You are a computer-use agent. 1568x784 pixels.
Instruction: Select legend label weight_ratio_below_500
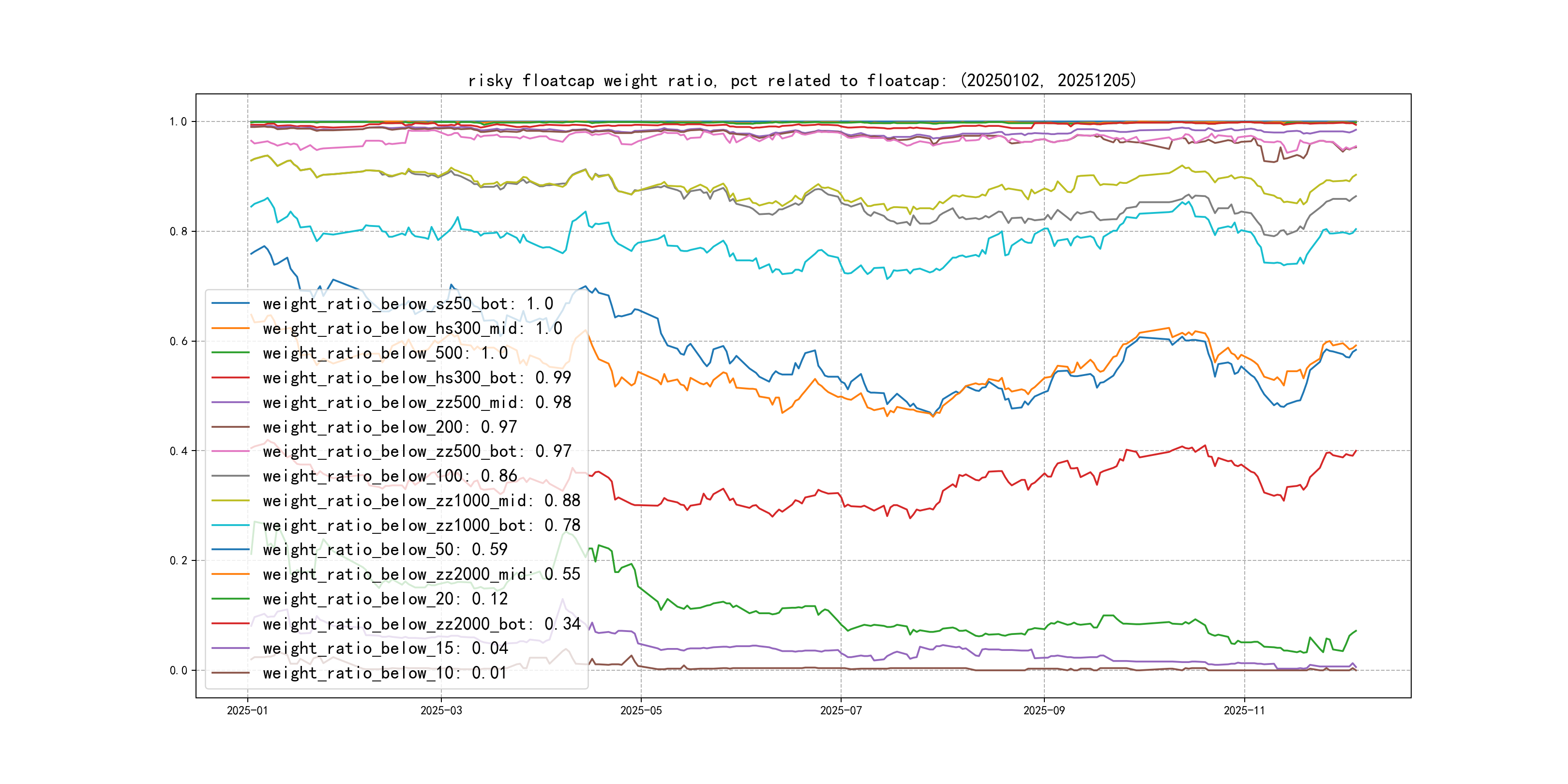coord(385,353)
